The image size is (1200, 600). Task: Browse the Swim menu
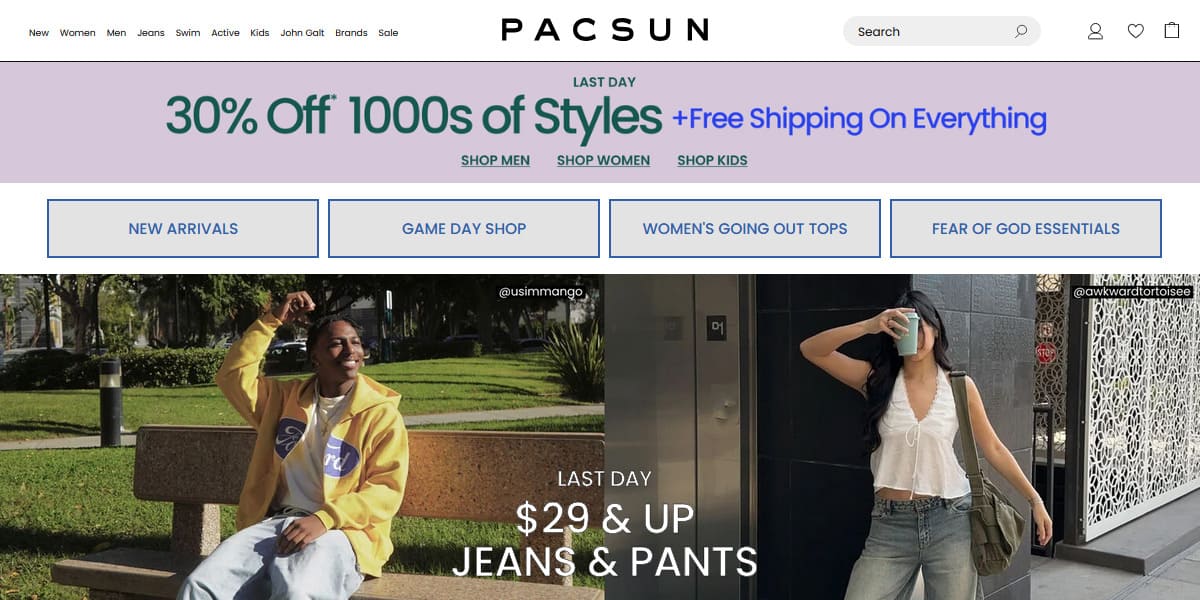pyautogui.click(x=188, y=33)
